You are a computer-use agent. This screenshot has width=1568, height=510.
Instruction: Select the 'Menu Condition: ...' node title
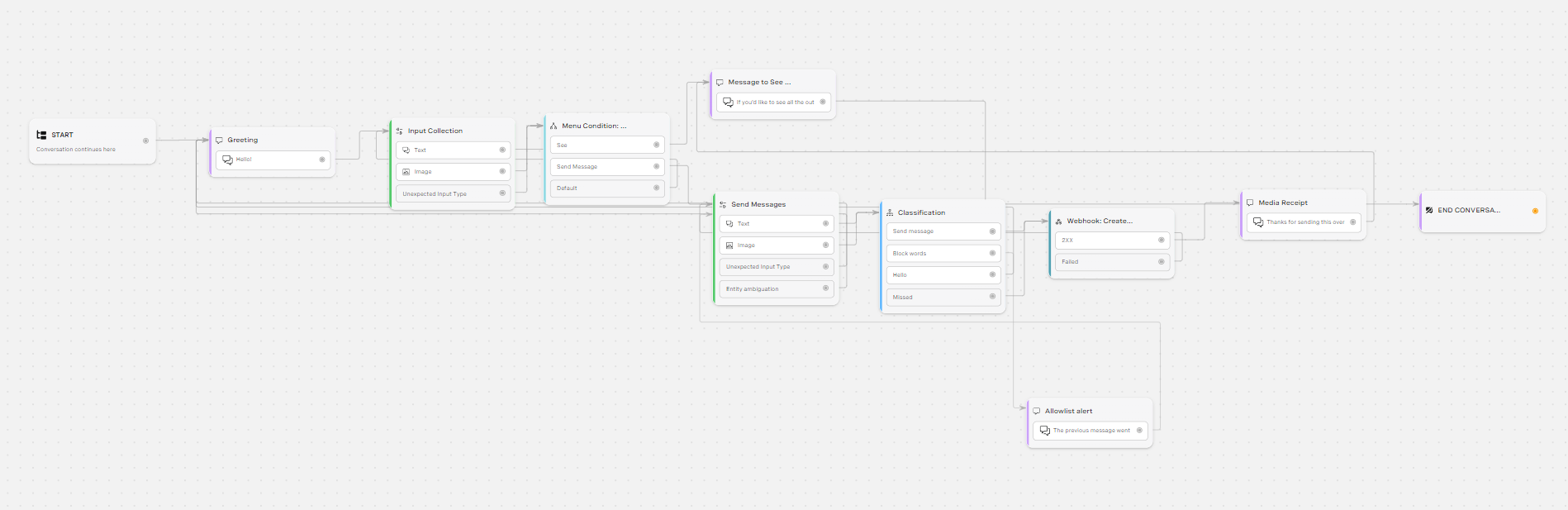[594, 126]
